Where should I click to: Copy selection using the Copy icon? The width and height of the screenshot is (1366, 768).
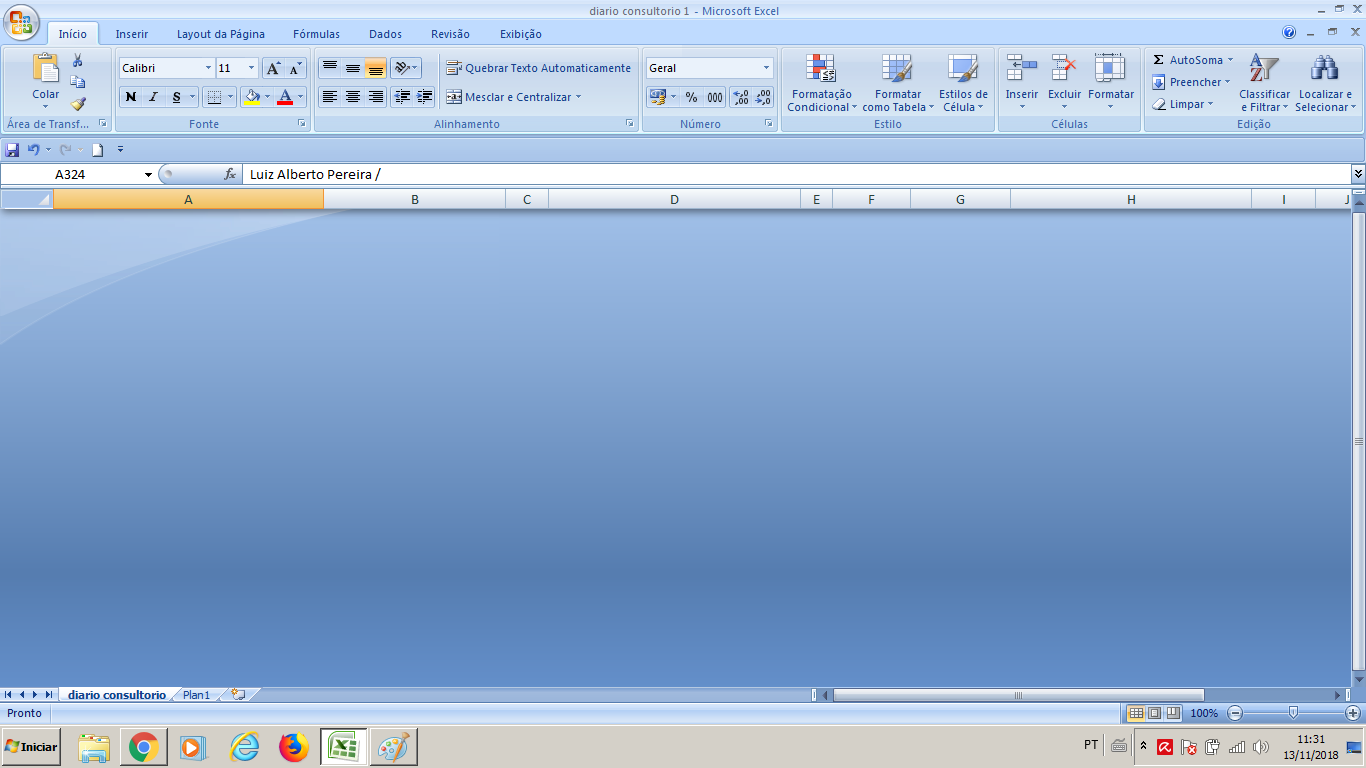click(x=78, y=82)
